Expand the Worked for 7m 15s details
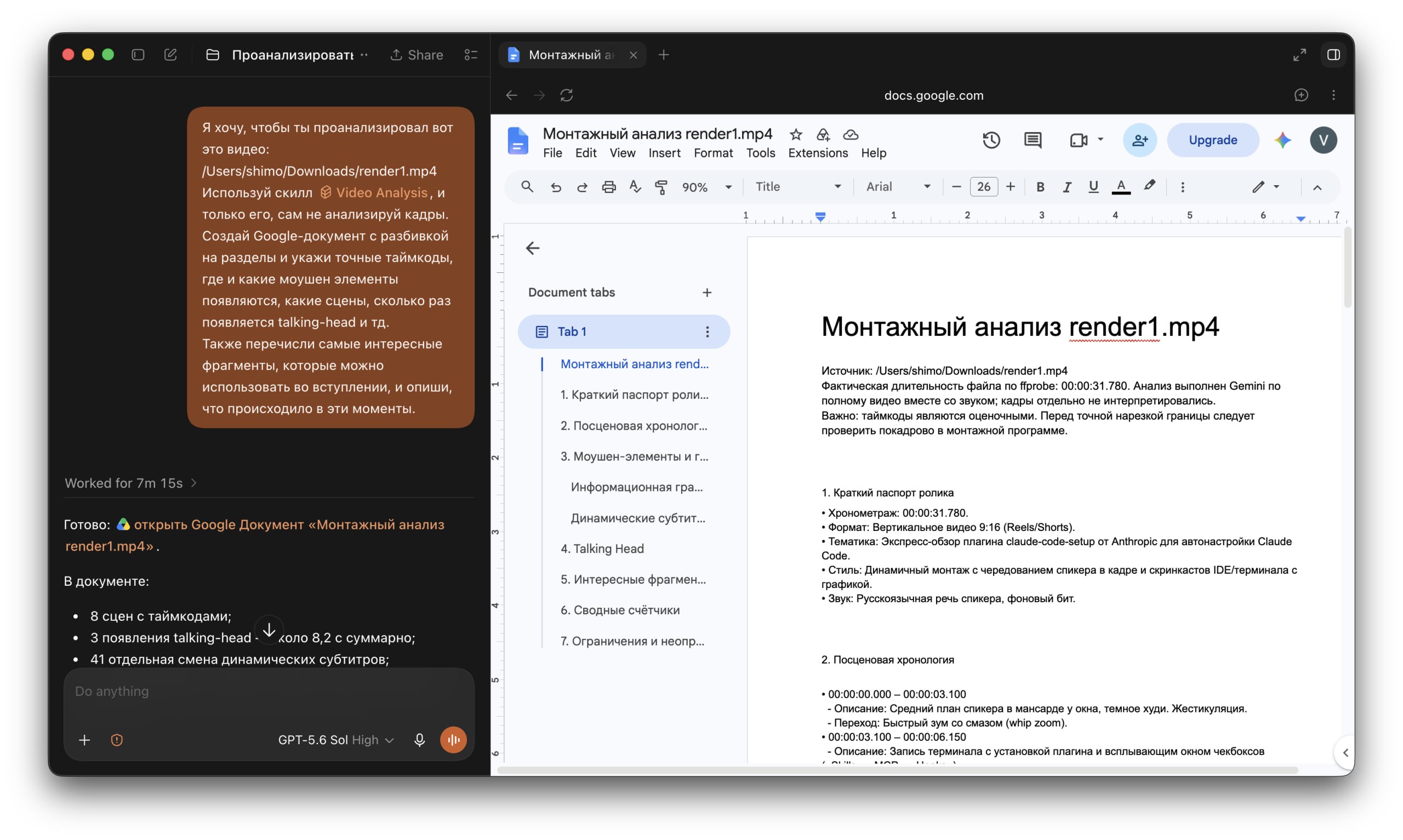Image resolution: width=1403 pixels, height=840 pixels. click(132, 483)
